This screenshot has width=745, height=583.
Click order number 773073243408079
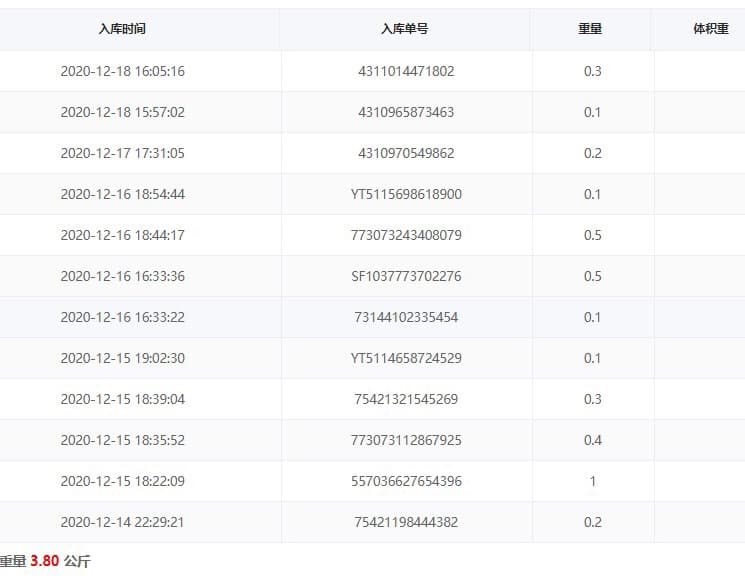pos(406,235)
